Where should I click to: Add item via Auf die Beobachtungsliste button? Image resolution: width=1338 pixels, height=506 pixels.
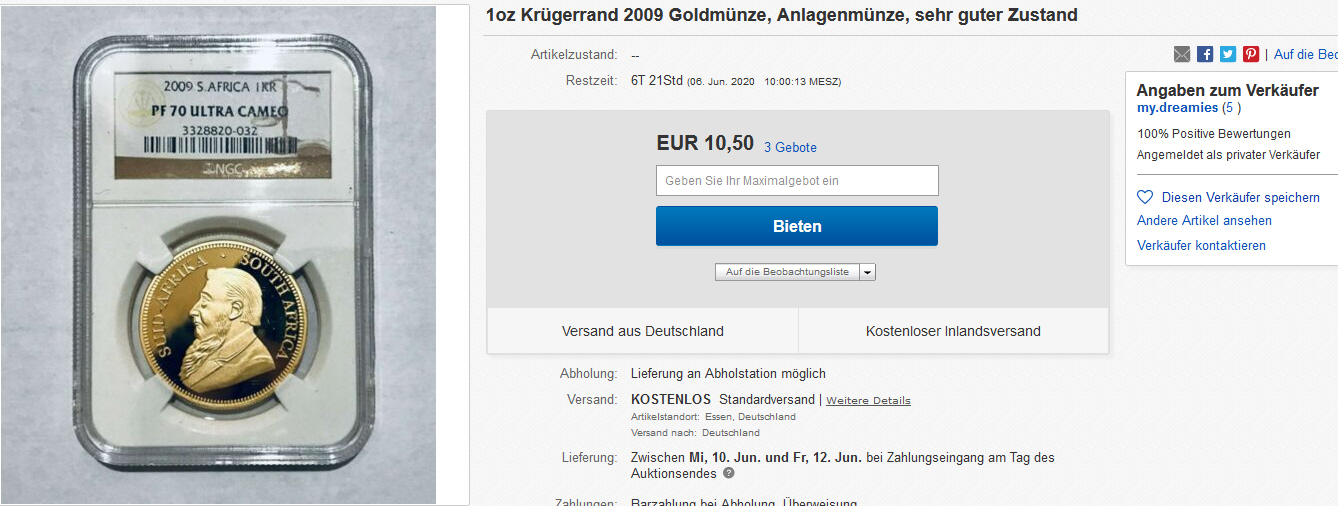787,272
